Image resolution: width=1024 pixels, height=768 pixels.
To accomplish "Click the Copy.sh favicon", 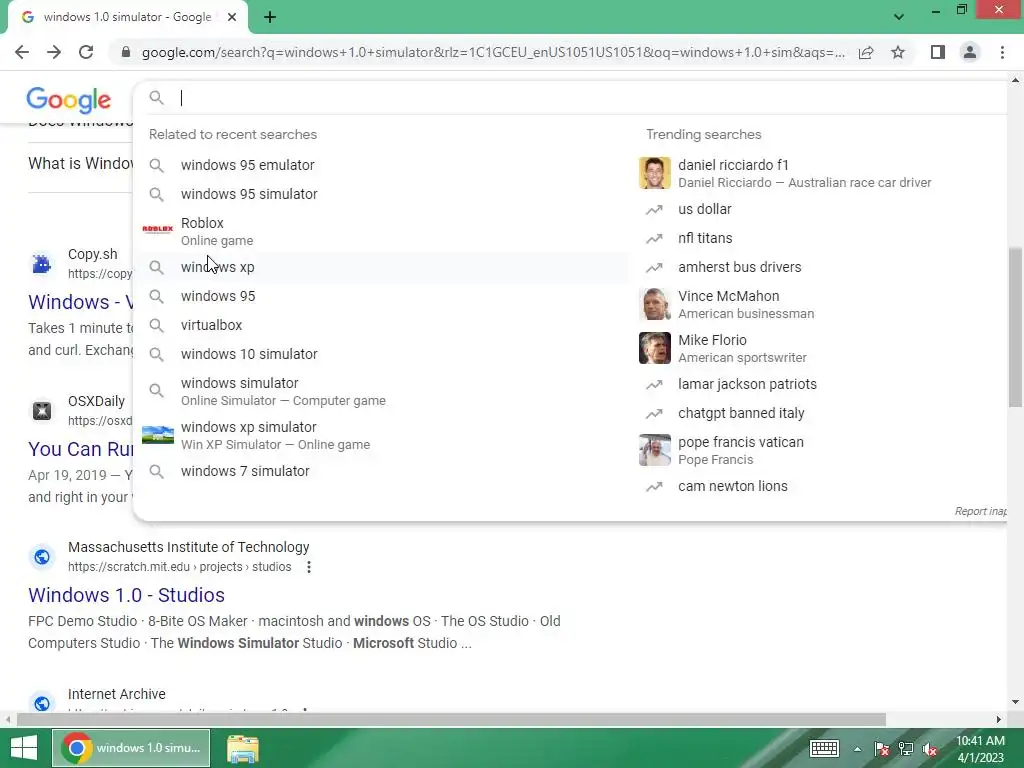I will [42, 263].
